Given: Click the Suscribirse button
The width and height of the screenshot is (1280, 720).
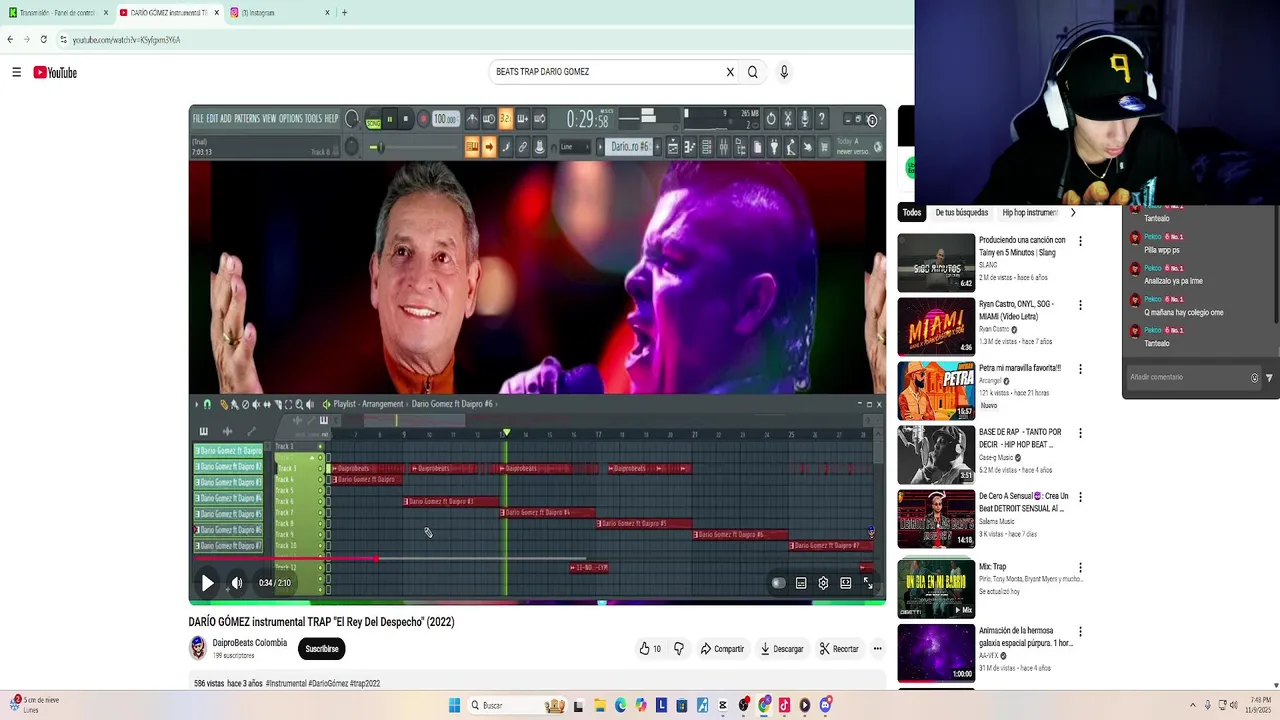Looking at the screenshot, I should pos(321,649).
